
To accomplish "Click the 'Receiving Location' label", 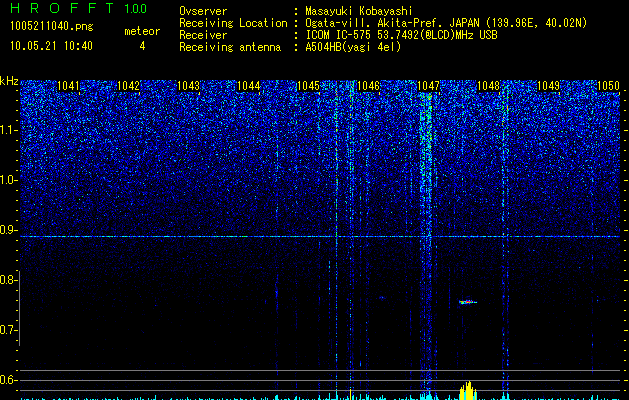I will (233, 23).
